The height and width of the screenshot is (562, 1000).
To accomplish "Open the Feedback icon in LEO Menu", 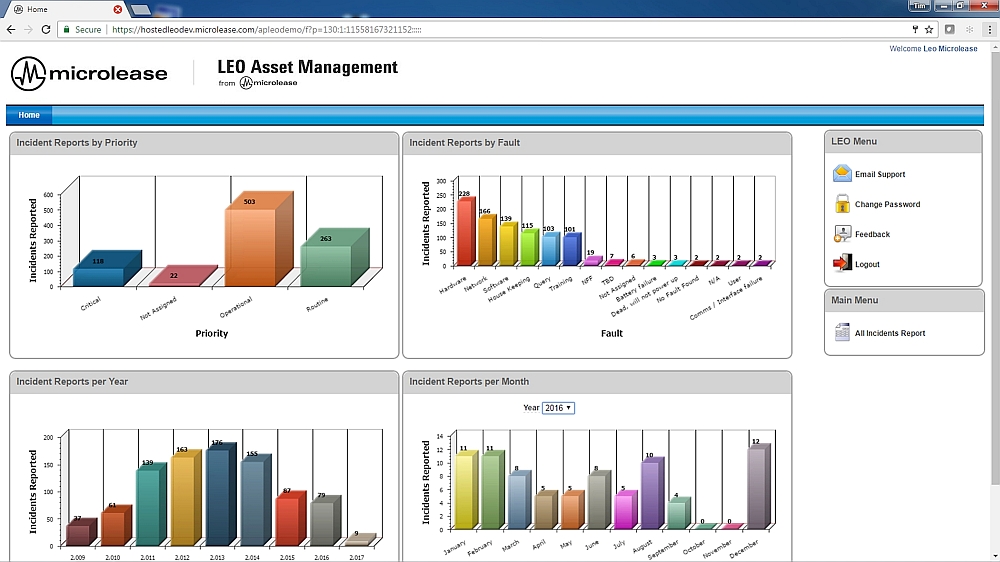I will [x=842, y=234].
